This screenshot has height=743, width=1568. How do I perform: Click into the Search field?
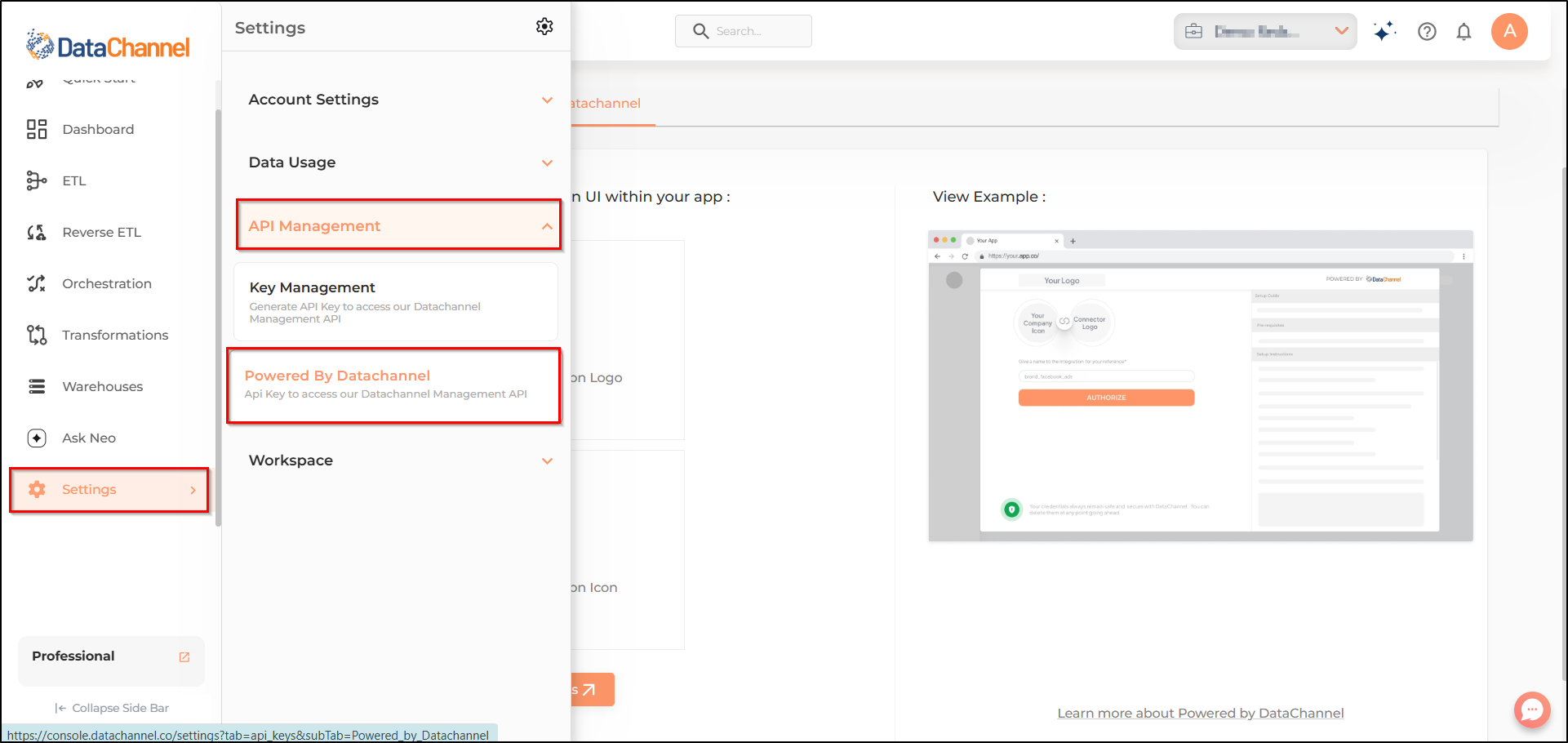pyautogui.click(x=743, y=31)
